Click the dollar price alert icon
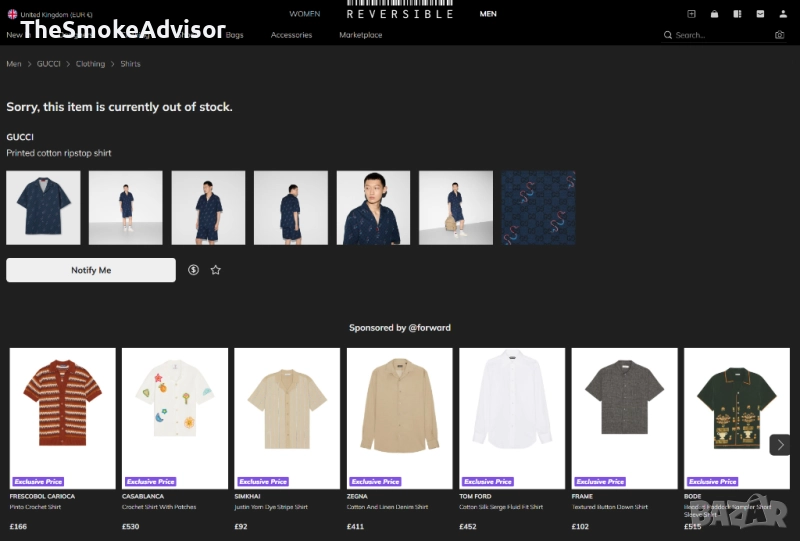Screen dimensions: 800x541 point(193,270)
